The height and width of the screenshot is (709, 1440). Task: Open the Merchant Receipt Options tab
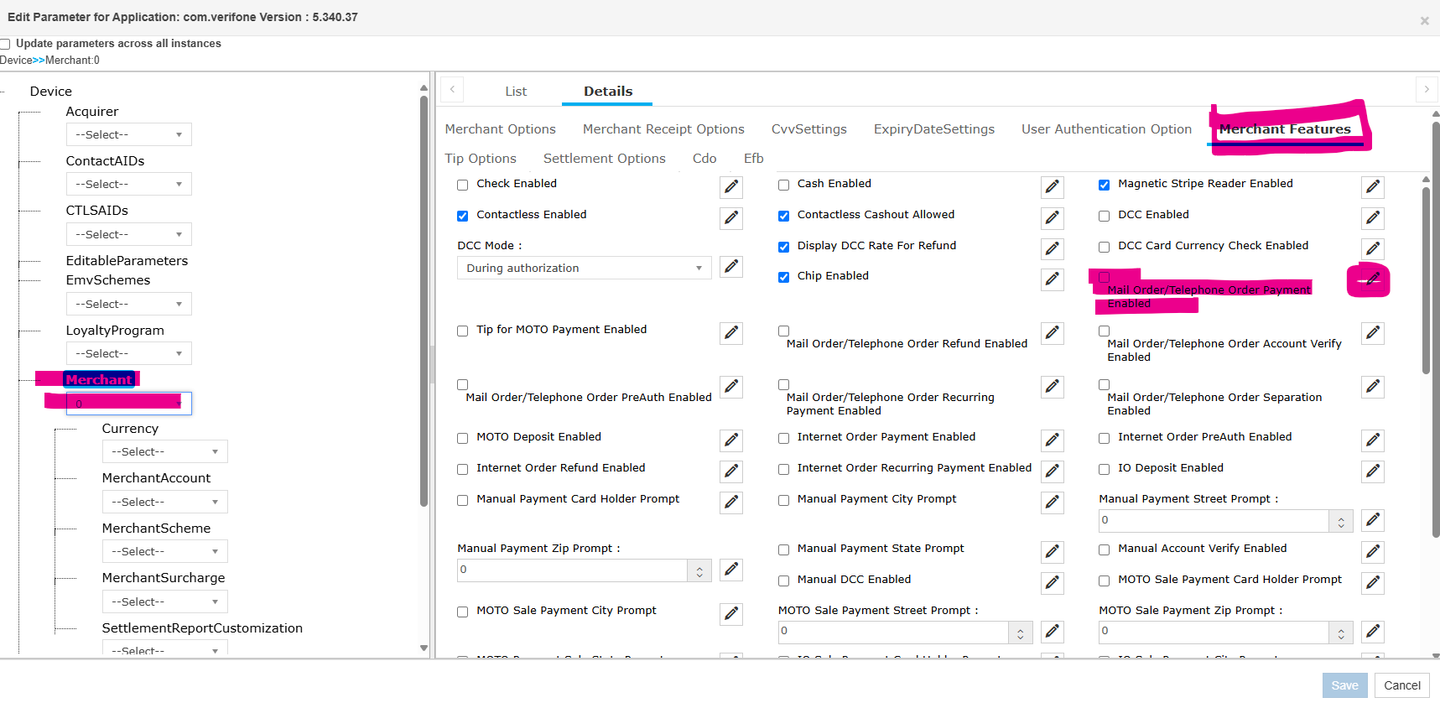coord(664,129)
